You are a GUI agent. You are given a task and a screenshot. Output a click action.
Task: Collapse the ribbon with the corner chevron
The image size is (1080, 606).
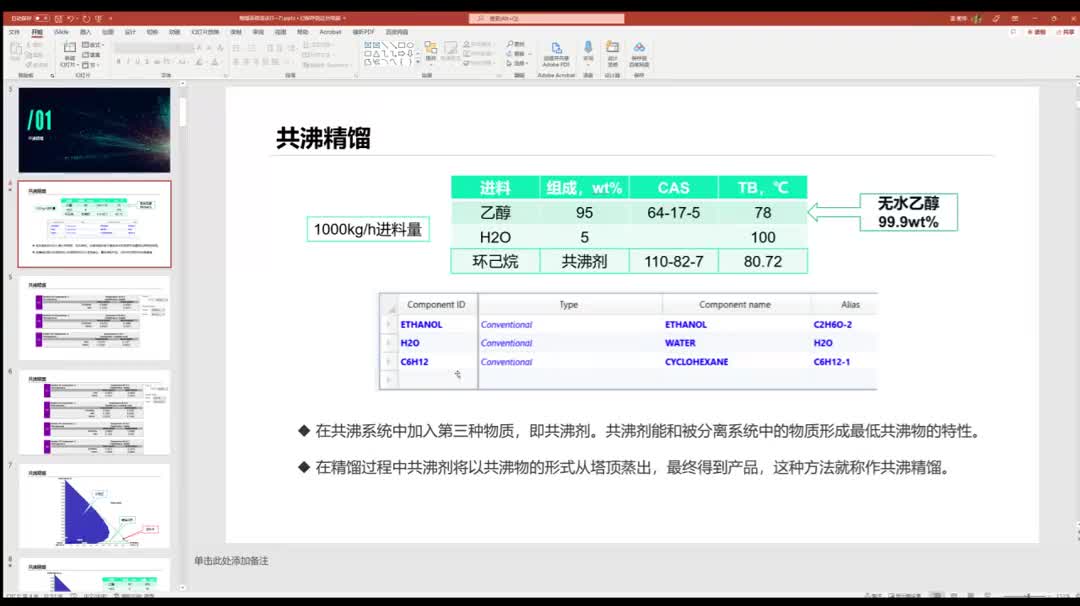coord(1076,76)
